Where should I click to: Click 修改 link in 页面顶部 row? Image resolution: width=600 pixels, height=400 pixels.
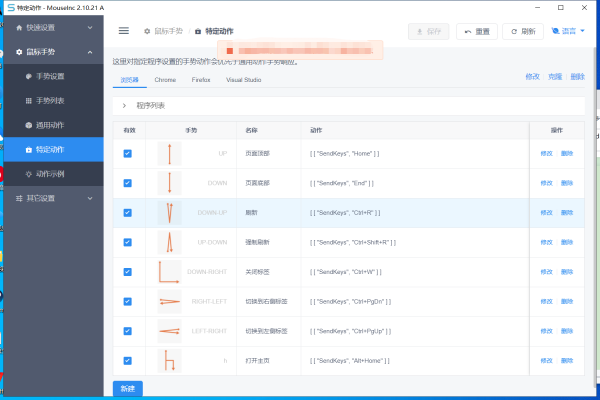546,153
